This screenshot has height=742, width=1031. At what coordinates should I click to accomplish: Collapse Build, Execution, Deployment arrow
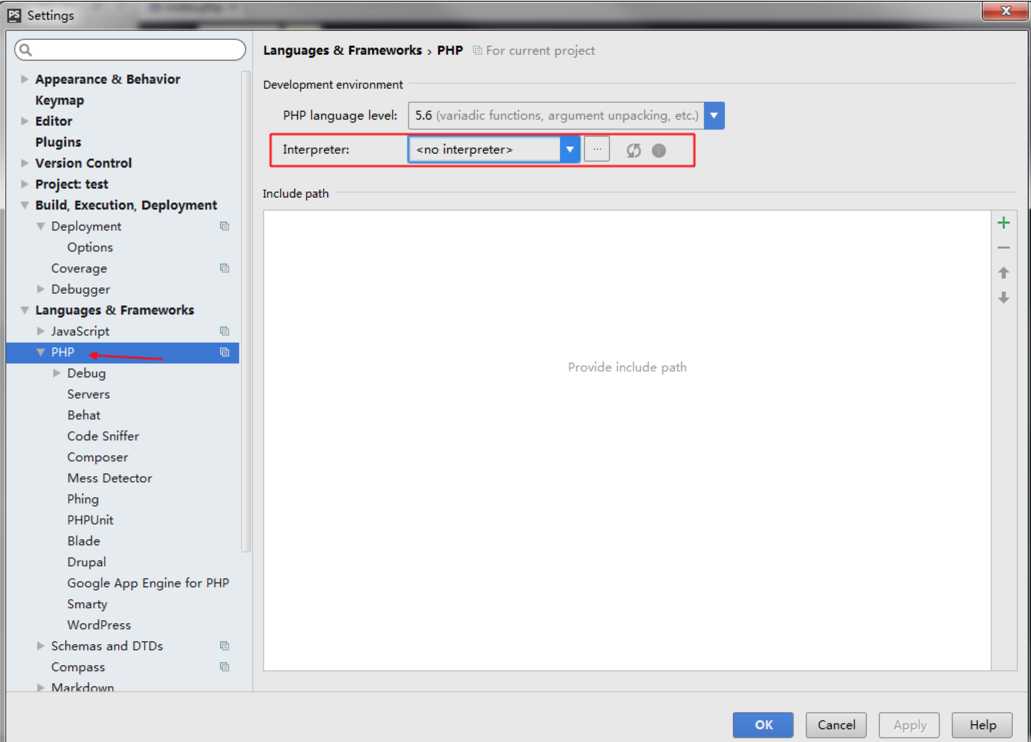[24, 205]
